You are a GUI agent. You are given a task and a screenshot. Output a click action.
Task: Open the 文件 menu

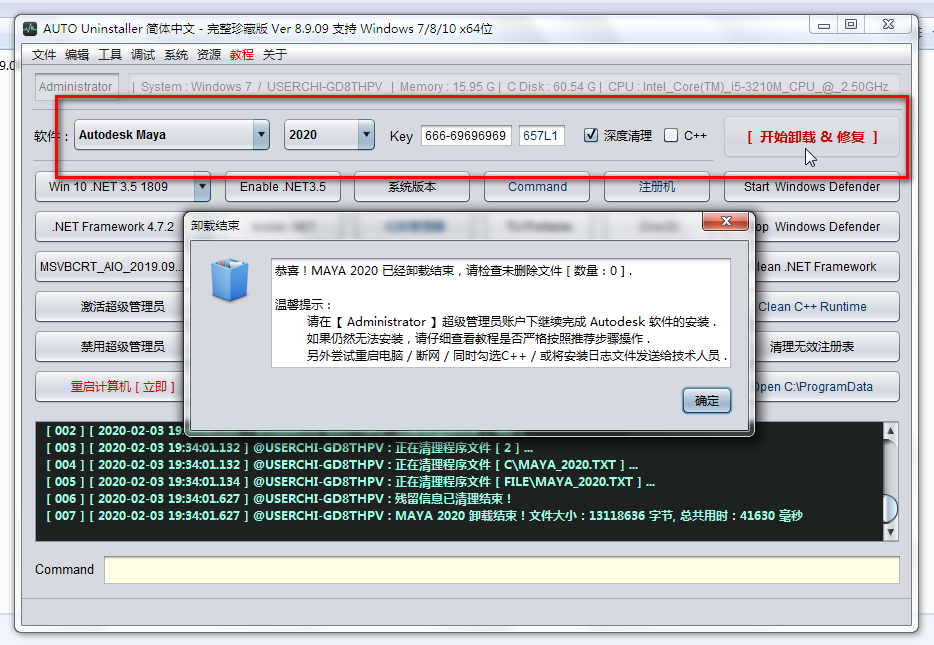click(43, 55)
